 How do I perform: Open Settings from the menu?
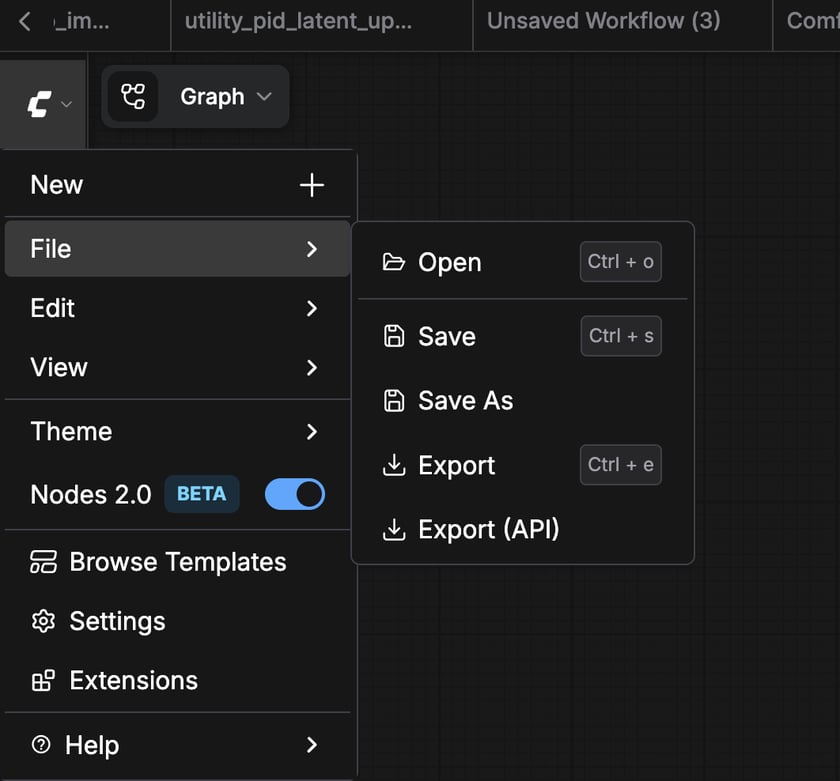point(177,621)
